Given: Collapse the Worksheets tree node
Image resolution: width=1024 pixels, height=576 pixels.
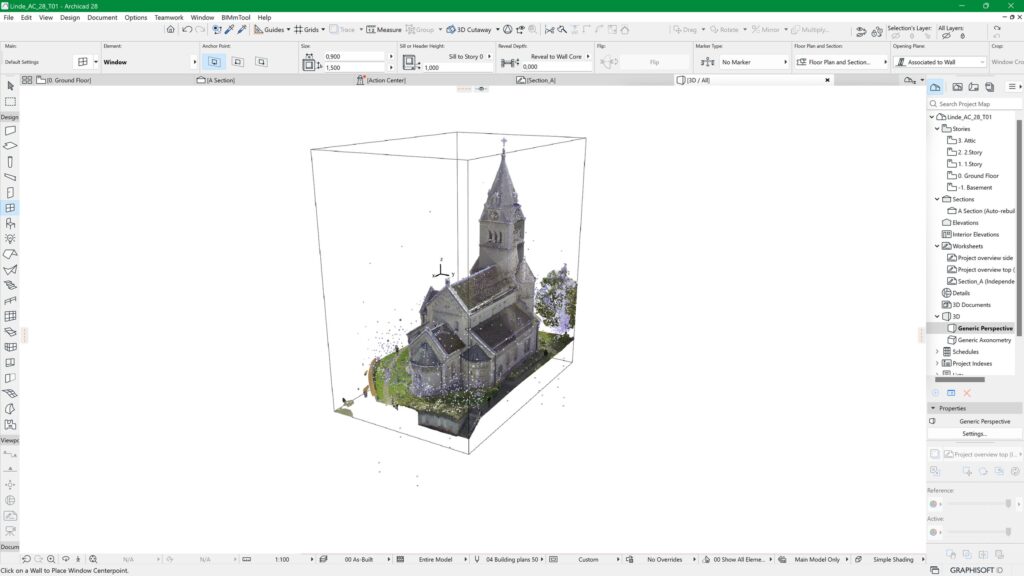Looking at the screenshot, I should (x=938, y=245).
